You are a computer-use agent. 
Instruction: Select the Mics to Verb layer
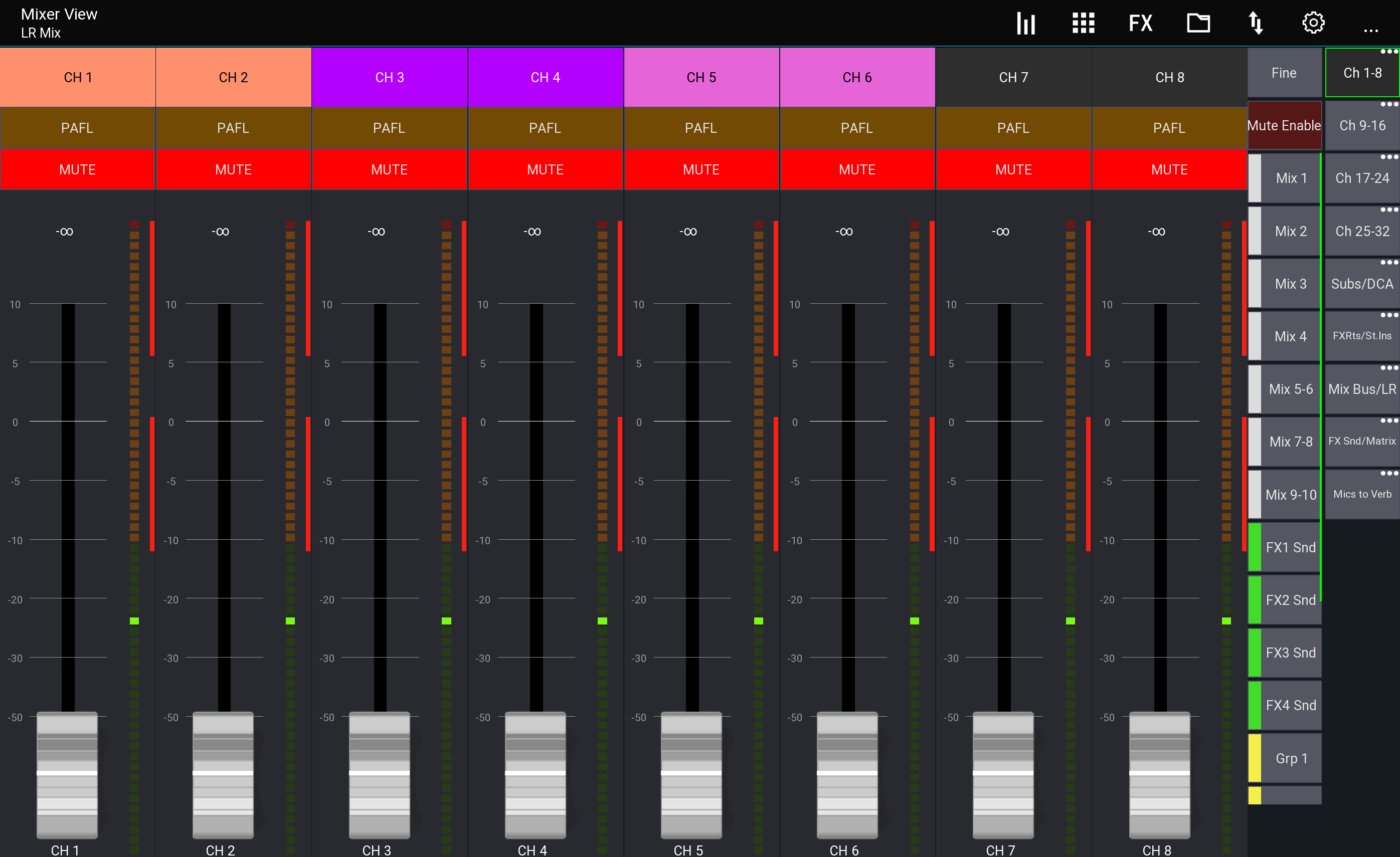tap(1362, 494)
